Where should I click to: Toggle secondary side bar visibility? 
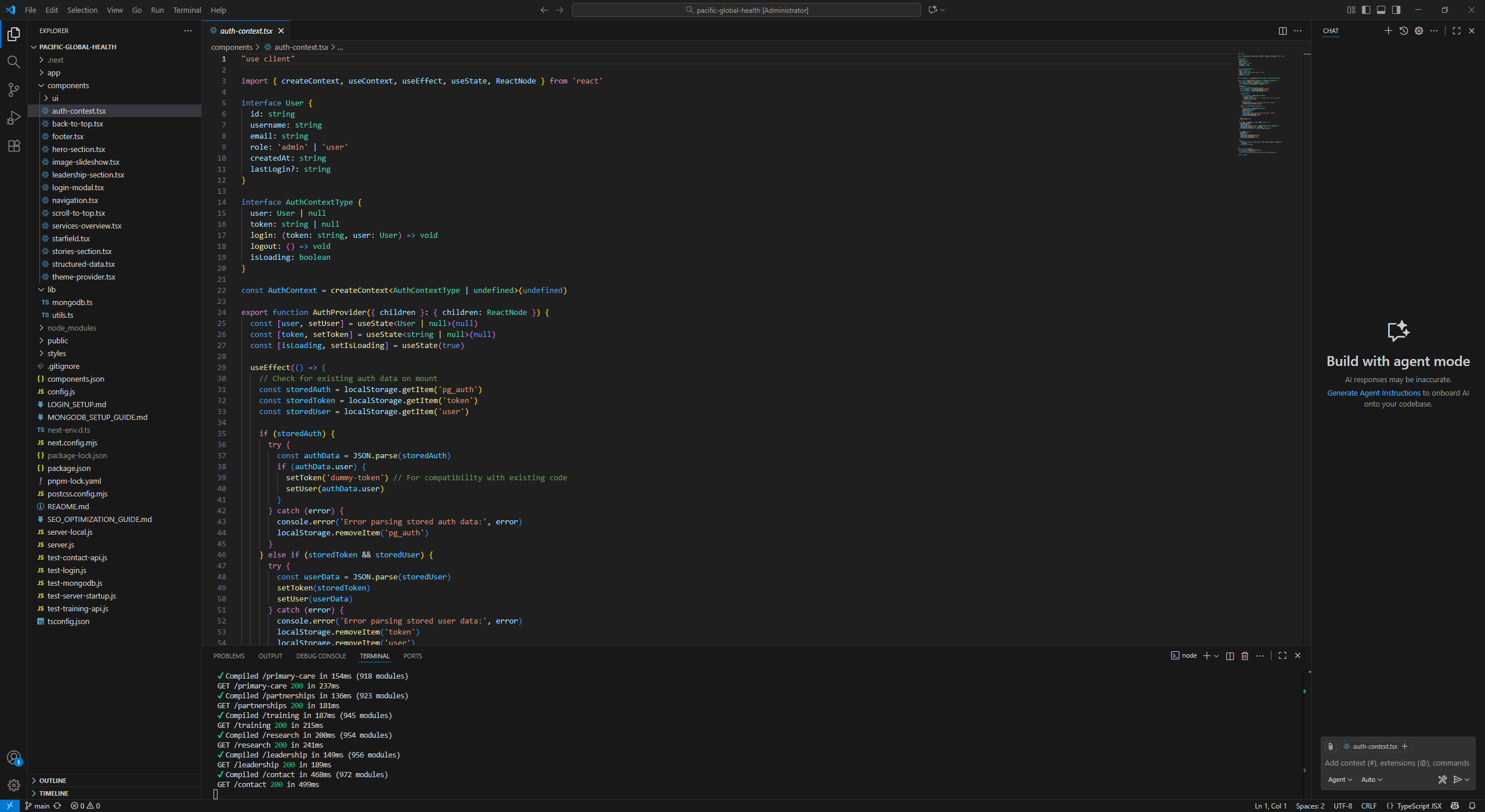1396,10
